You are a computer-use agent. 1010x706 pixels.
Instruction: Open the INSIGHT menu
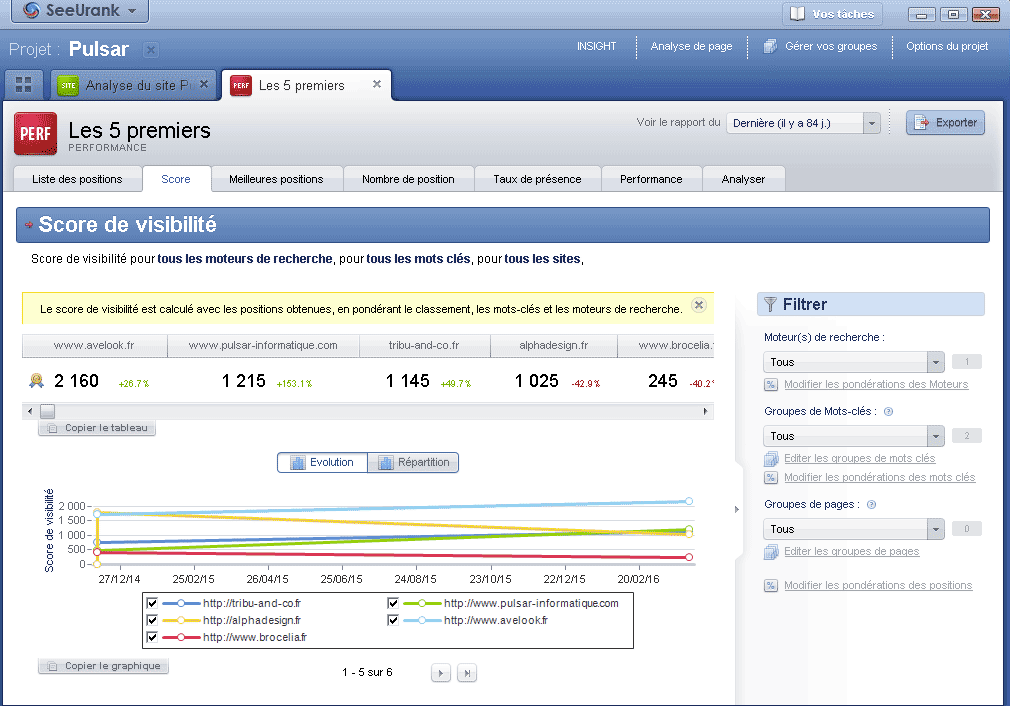tap(596, 46)
